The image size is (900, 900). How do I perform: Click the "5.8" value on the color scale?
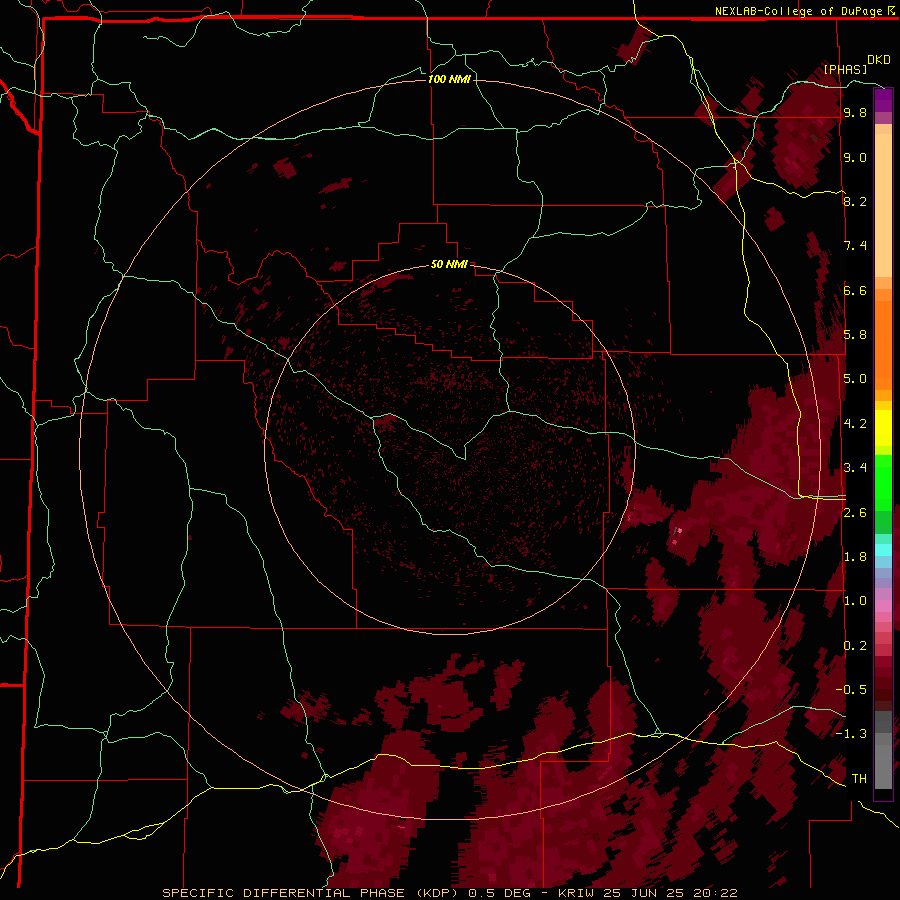855,335
